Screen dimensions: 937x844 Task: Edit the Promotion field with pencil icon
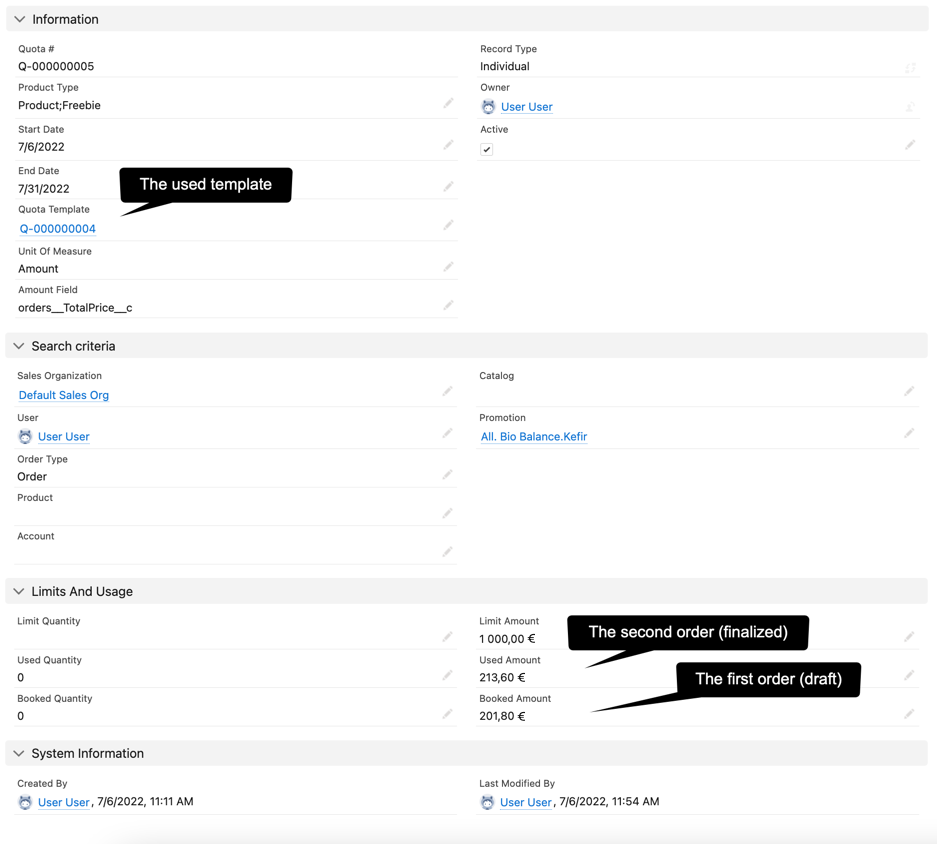tap(909, 433)
